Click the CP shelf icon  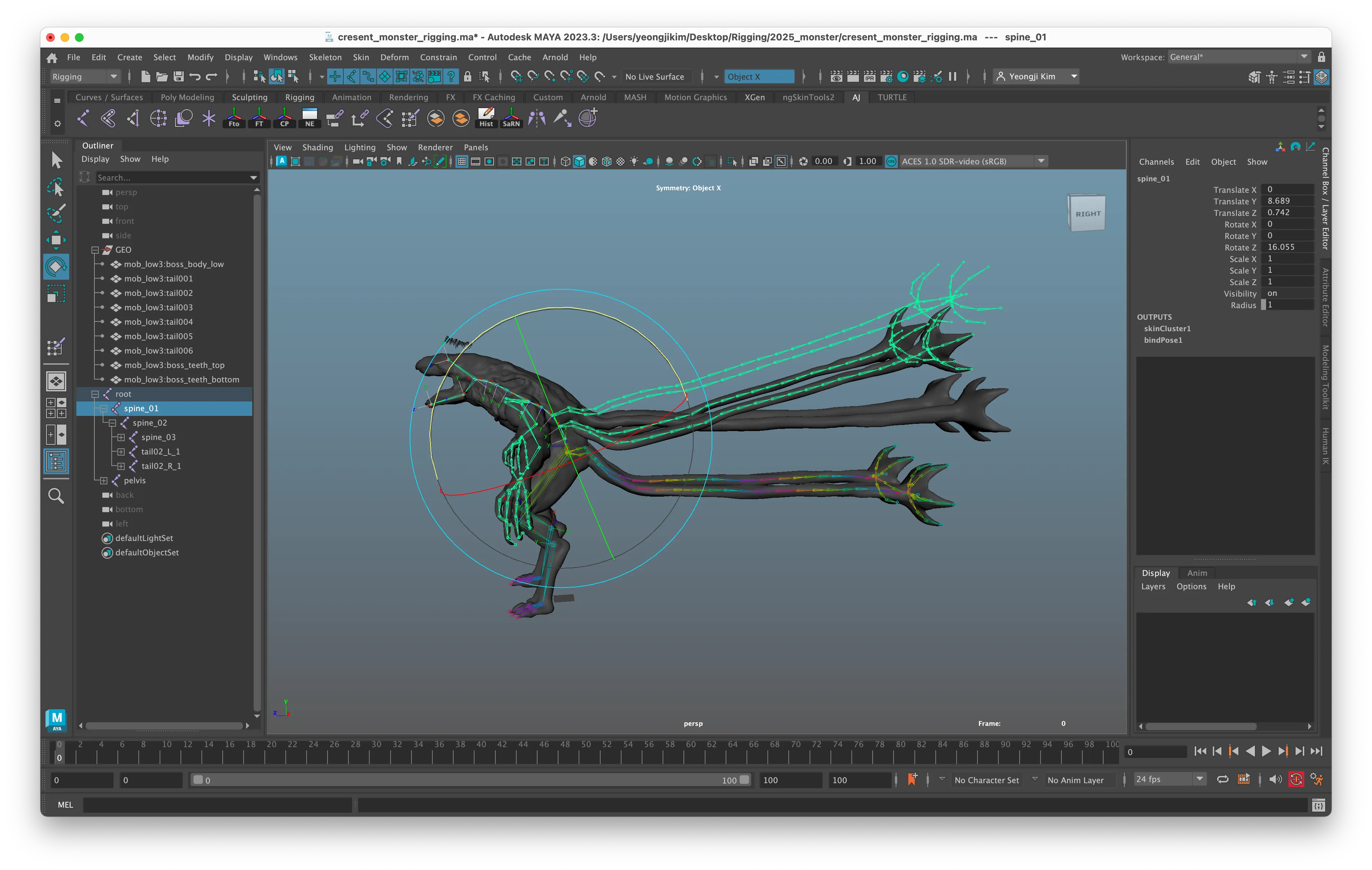284,118
